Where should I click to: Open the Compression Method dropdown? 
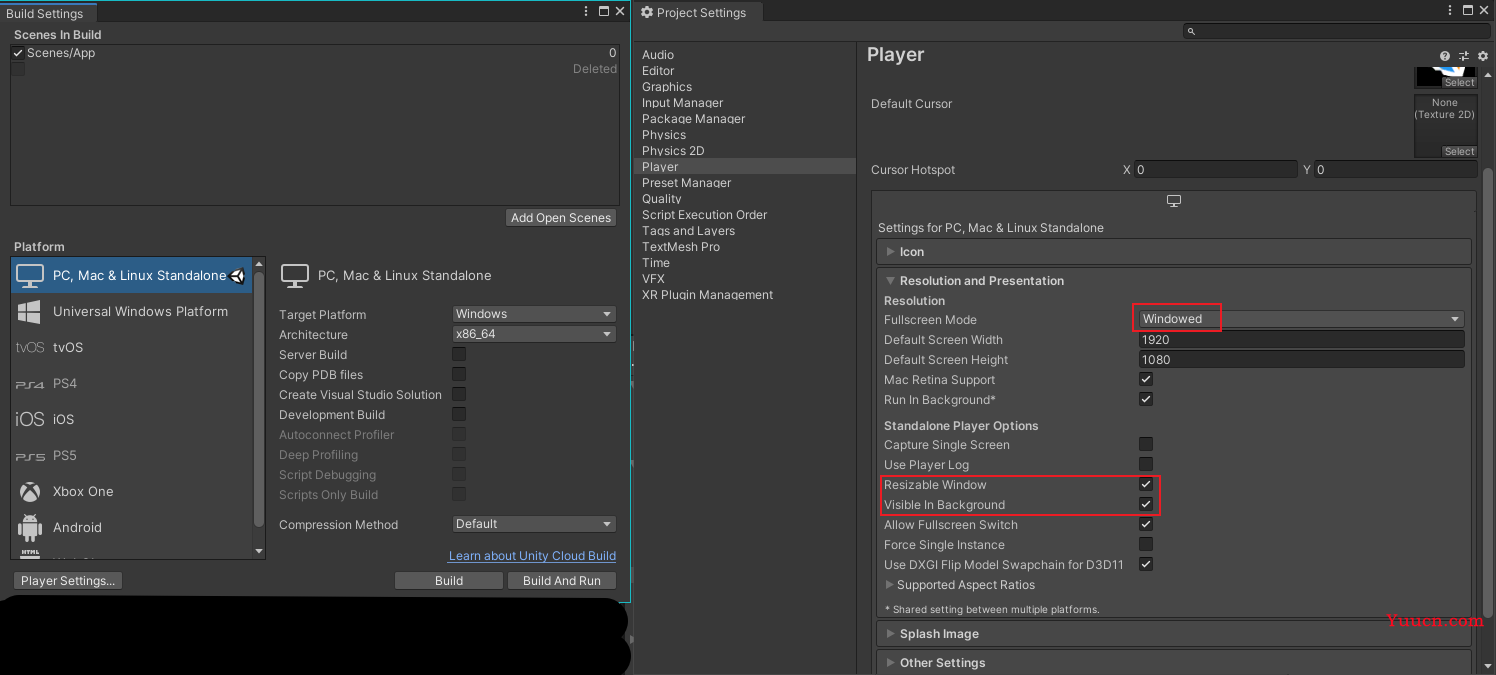[534, 524]
